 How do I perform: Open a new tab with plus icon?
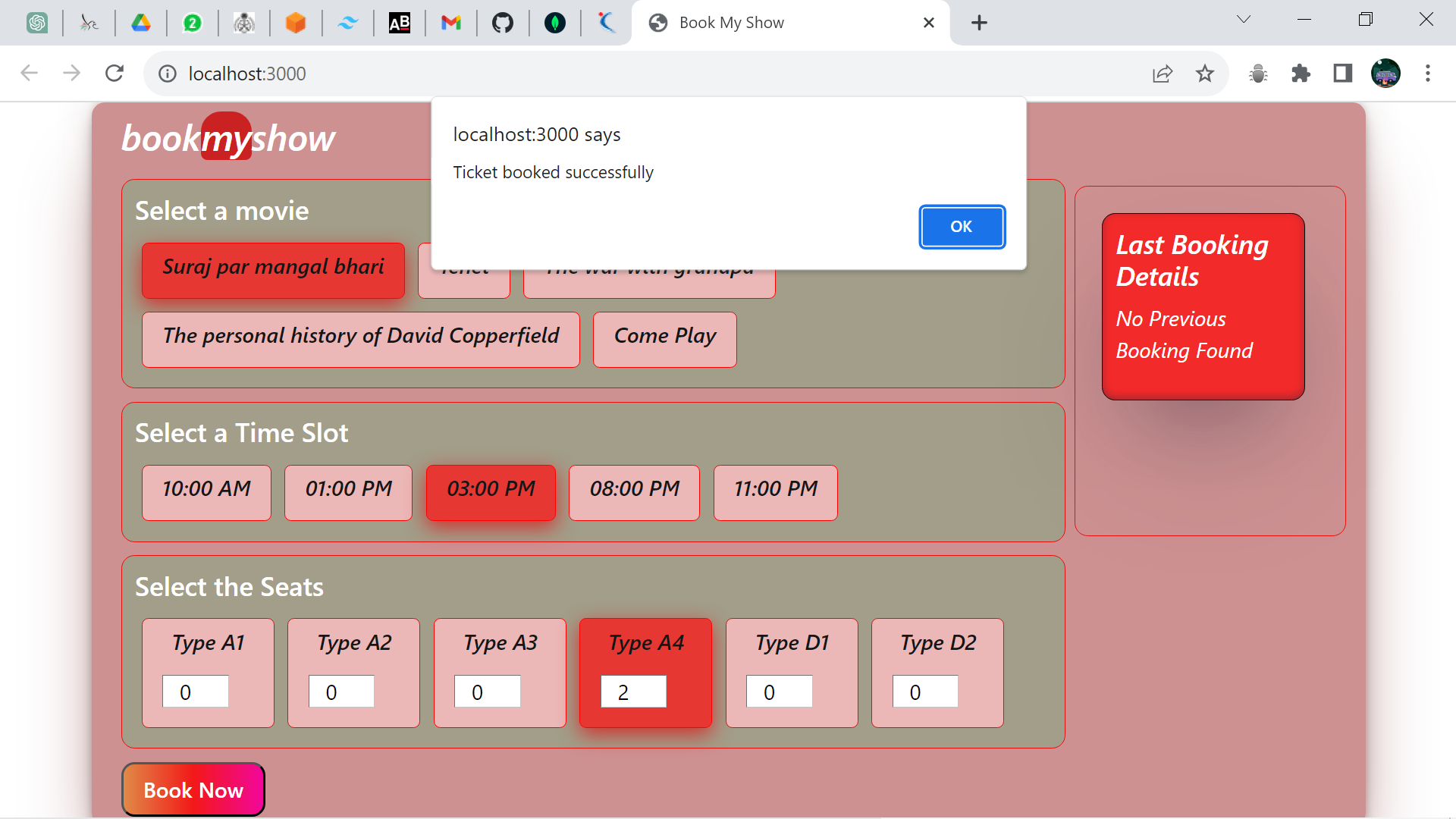[979, 23]
